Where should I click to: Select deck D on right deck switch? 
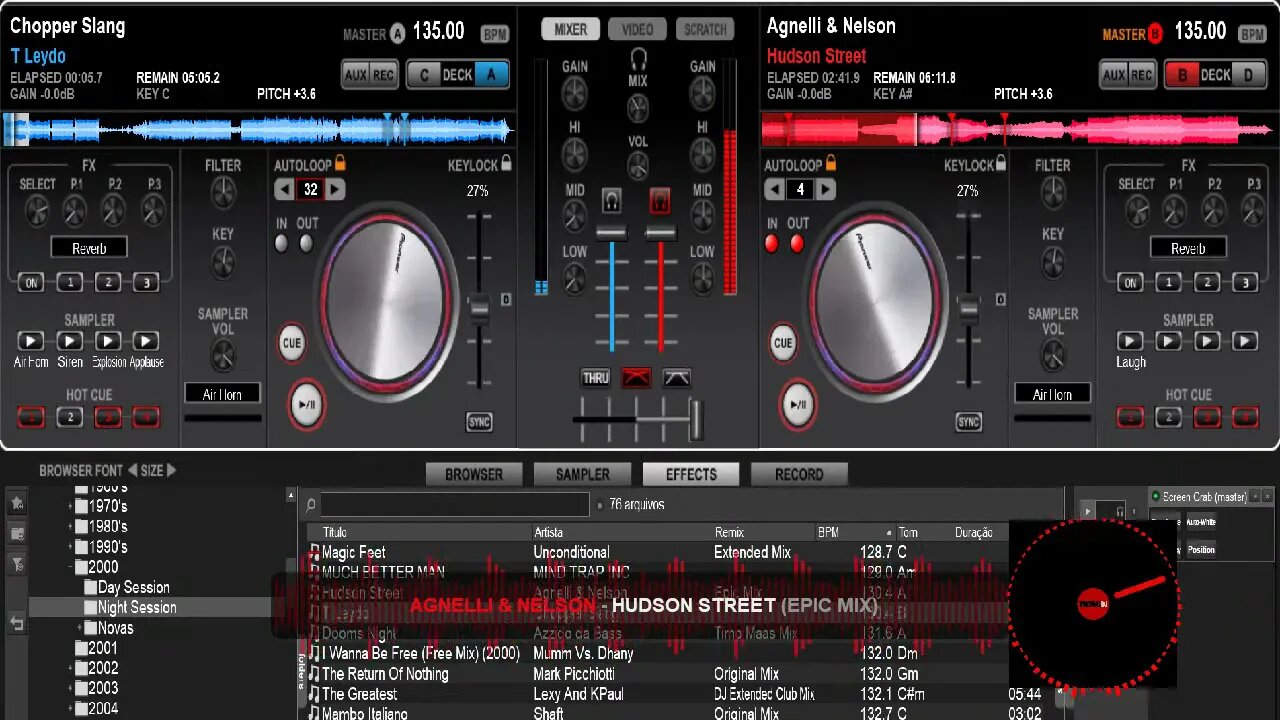click(1248, 74)
